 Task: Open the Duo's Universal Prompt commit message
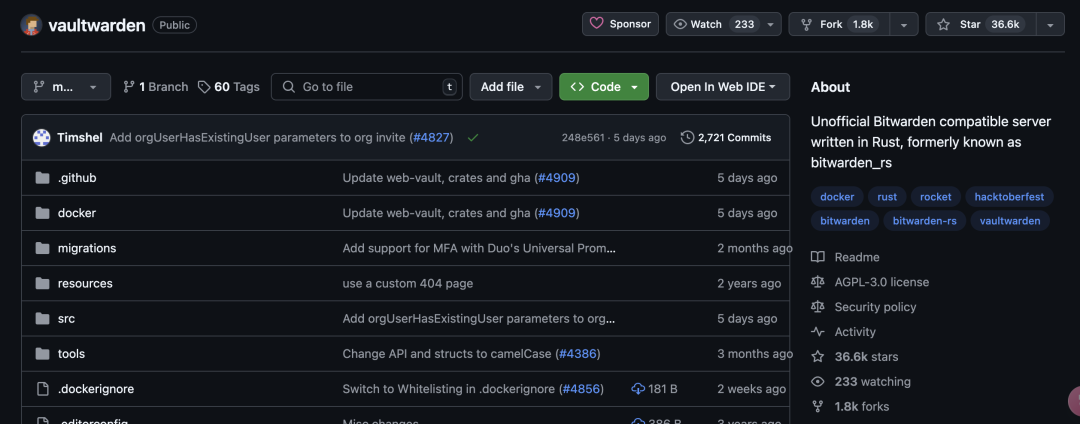479,248
